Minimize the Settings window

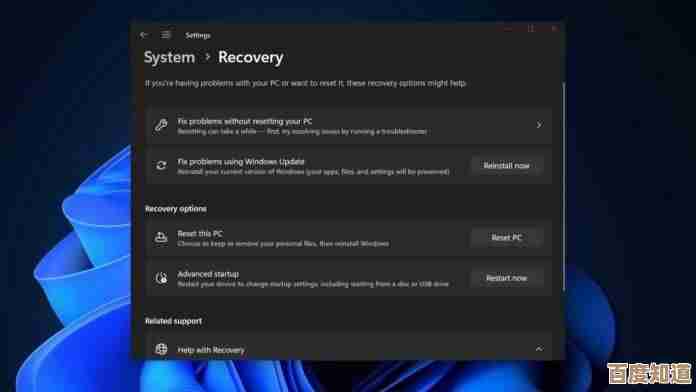[508, 29]
